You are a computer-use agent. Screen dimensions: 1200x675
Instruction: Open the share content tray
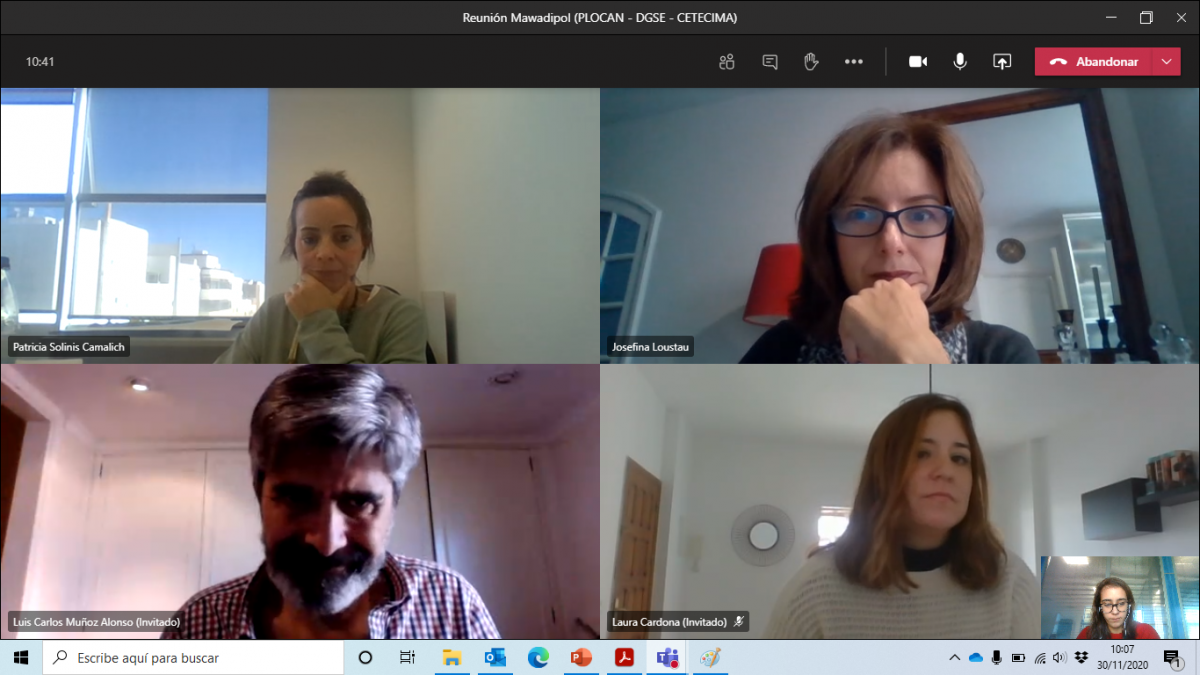tap(1002, 62)
